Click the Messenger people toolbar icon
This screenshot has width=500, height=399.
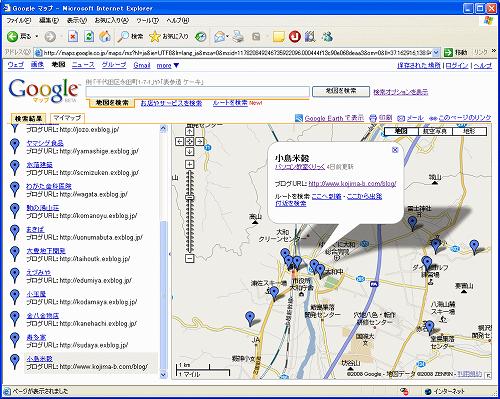pos(327,36)
